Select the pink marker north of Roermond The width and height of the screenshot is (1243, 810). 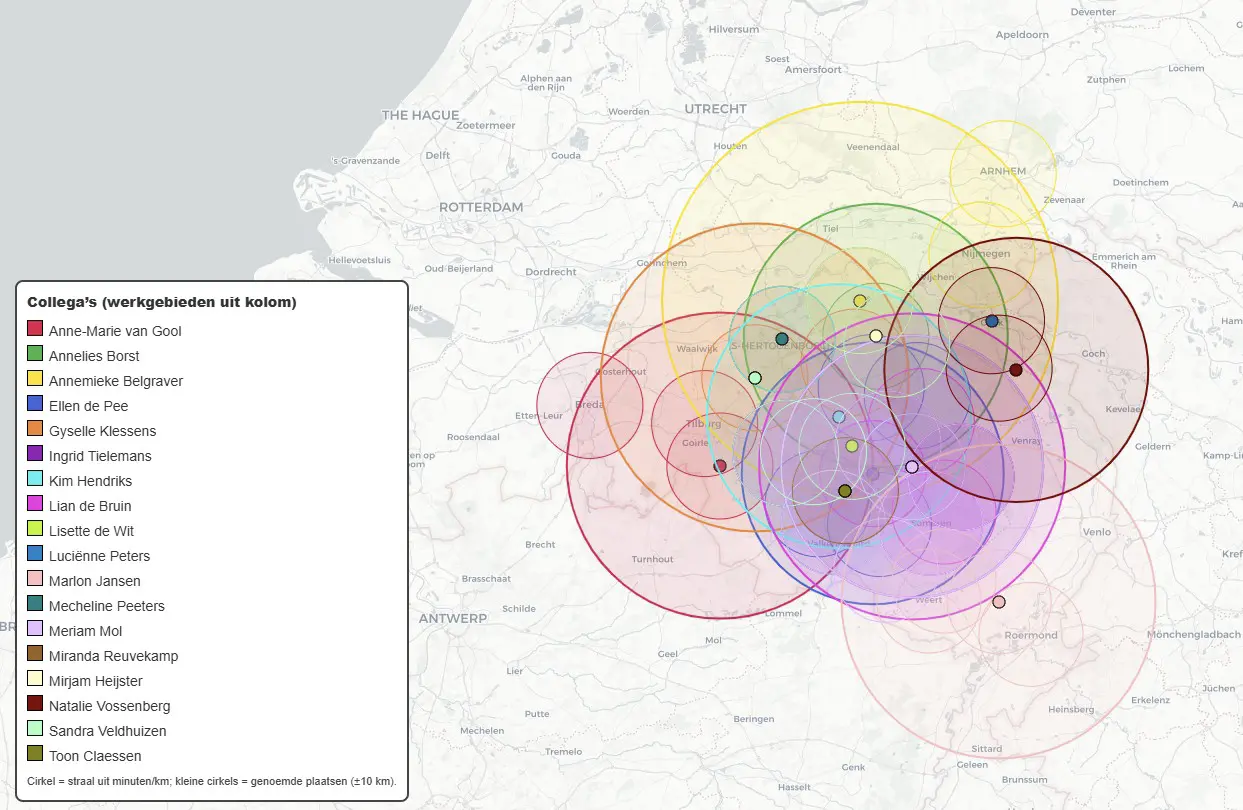point(999,602)
